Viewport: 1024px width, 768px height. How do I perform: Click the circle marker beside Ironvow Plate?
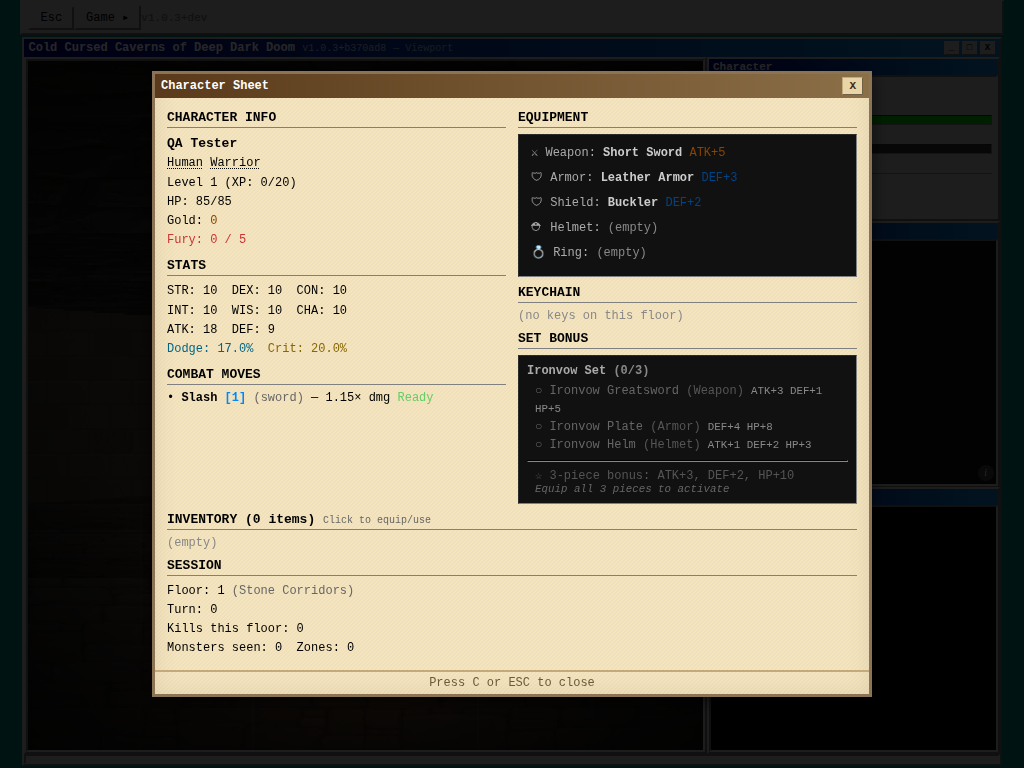click(539, 426)
